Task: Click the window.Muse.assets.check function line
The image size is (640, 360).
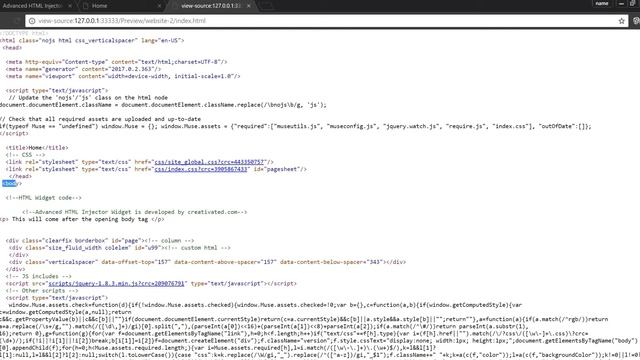Action: pos(265,305)
